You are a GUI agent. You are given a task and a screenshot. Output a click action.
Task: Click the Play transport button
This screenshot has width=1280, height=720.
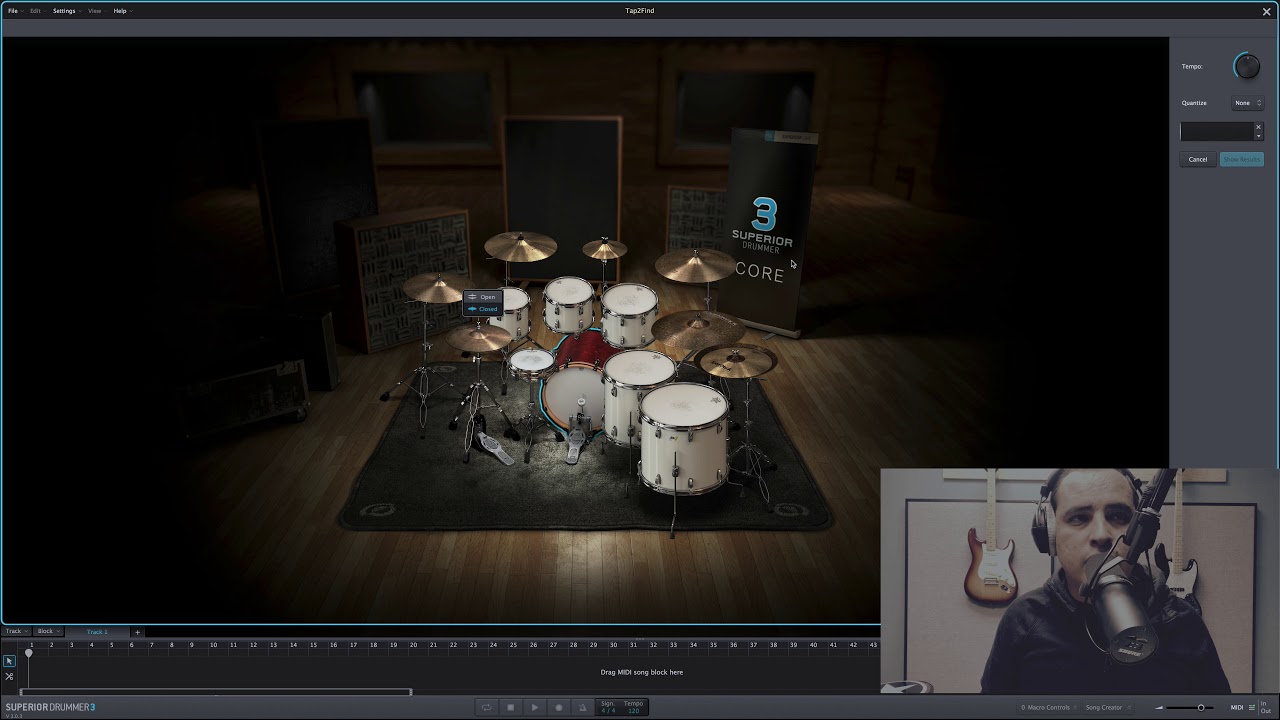(x=534, y=707)
